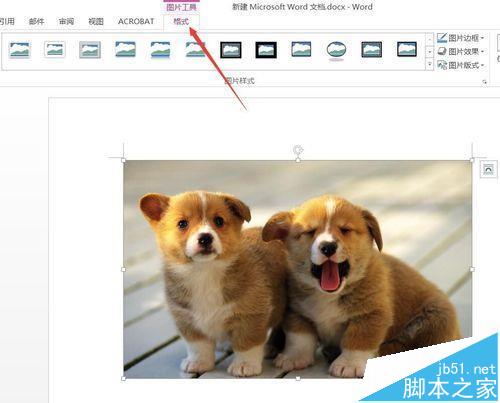Apply the second white-framed picture style
The image size is (500, 403).
point(55,50)
